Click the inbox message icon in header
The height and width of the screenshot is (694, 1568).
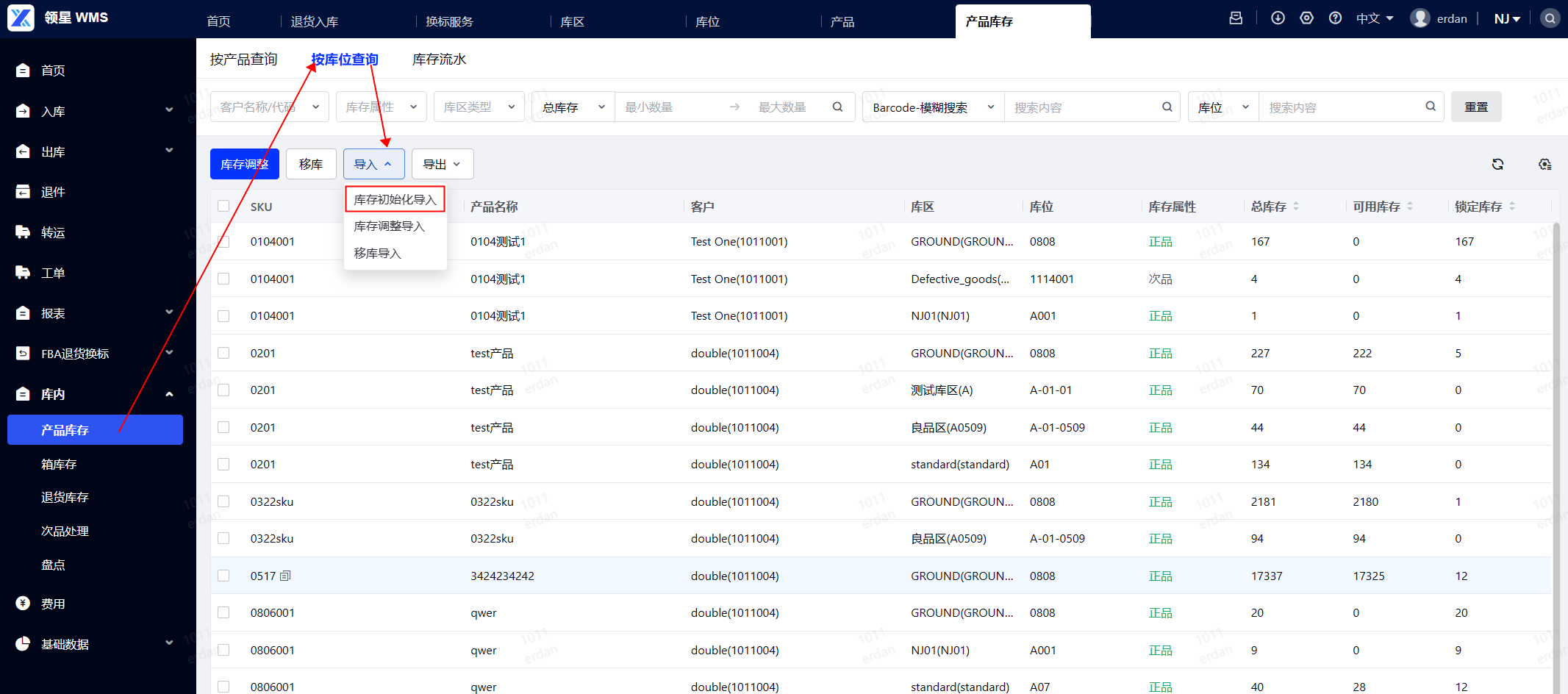click(x=1236, y=18)
